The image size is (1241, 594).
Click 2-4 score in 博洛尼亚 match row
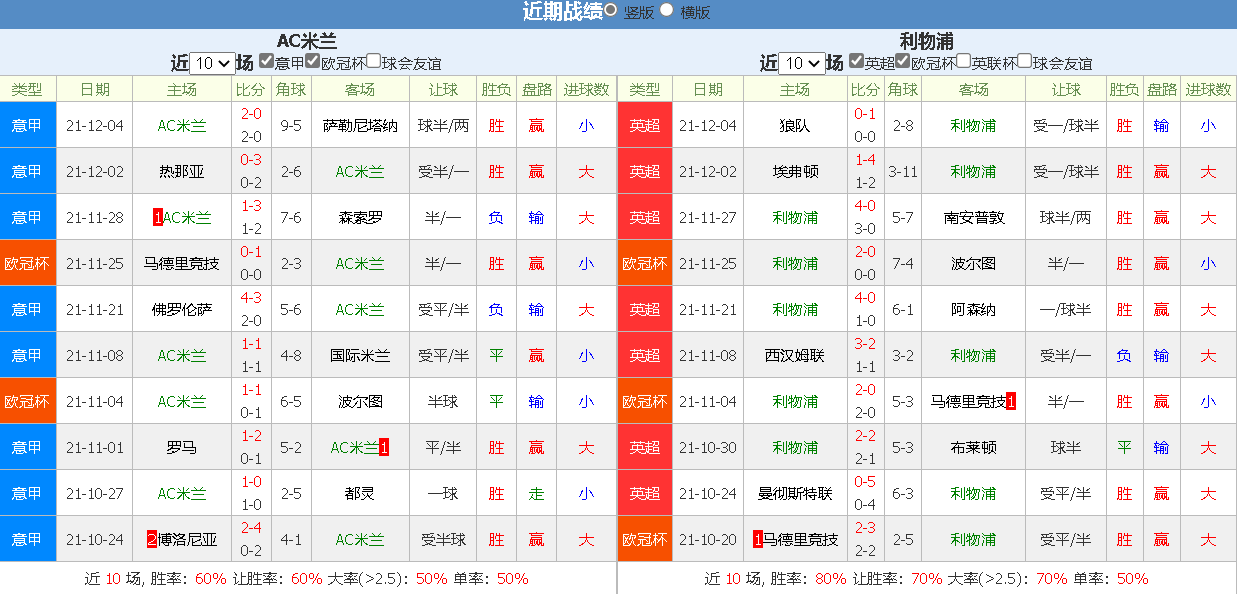click(x=251, y=528)
